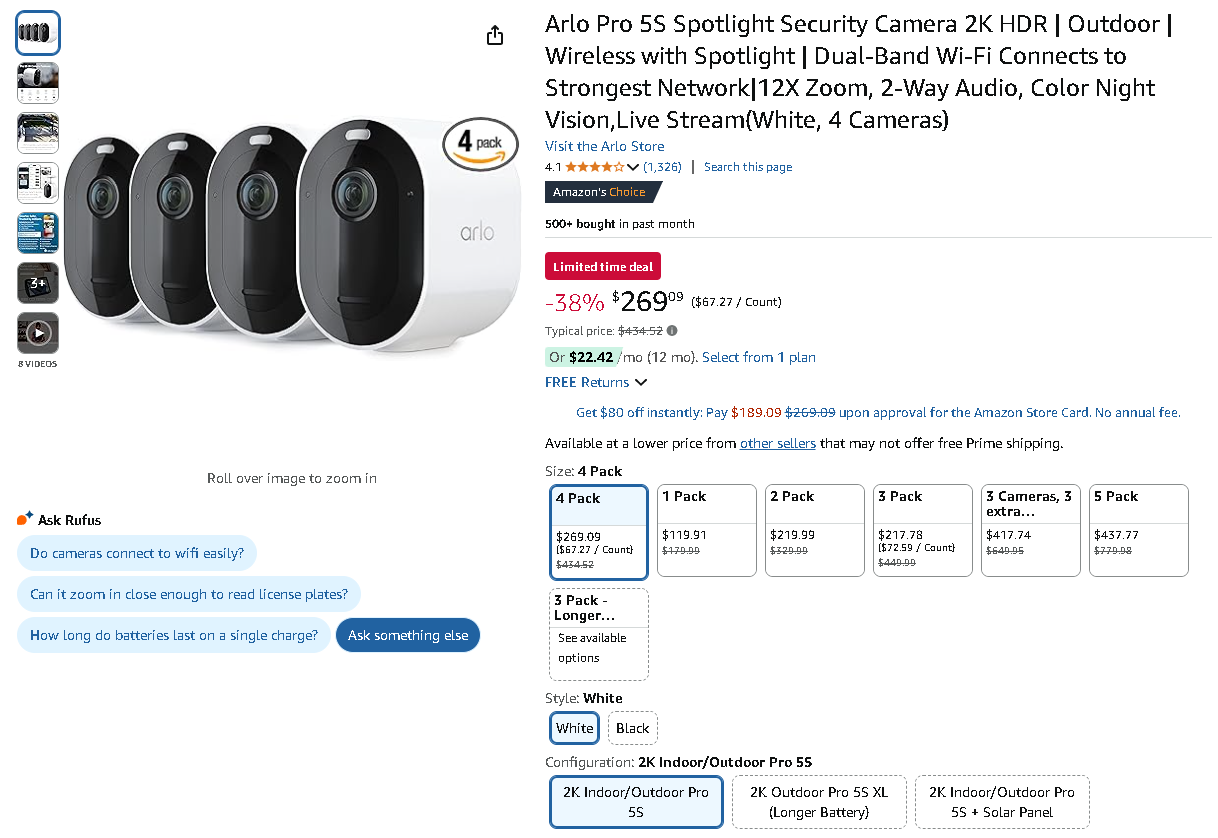Expand the 3 Pack Longer available options
Screen dimensions: 1218x838
599,634
